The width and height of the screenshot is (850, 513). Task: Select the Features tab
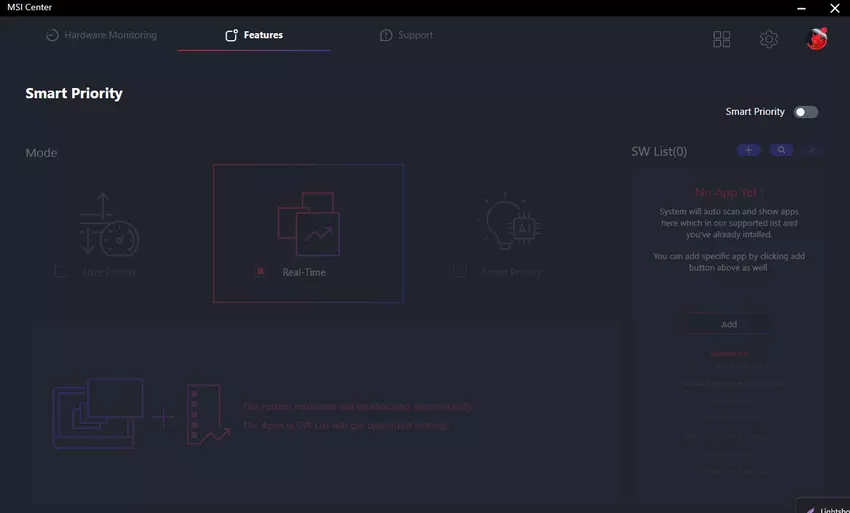(x=254, y=35)
